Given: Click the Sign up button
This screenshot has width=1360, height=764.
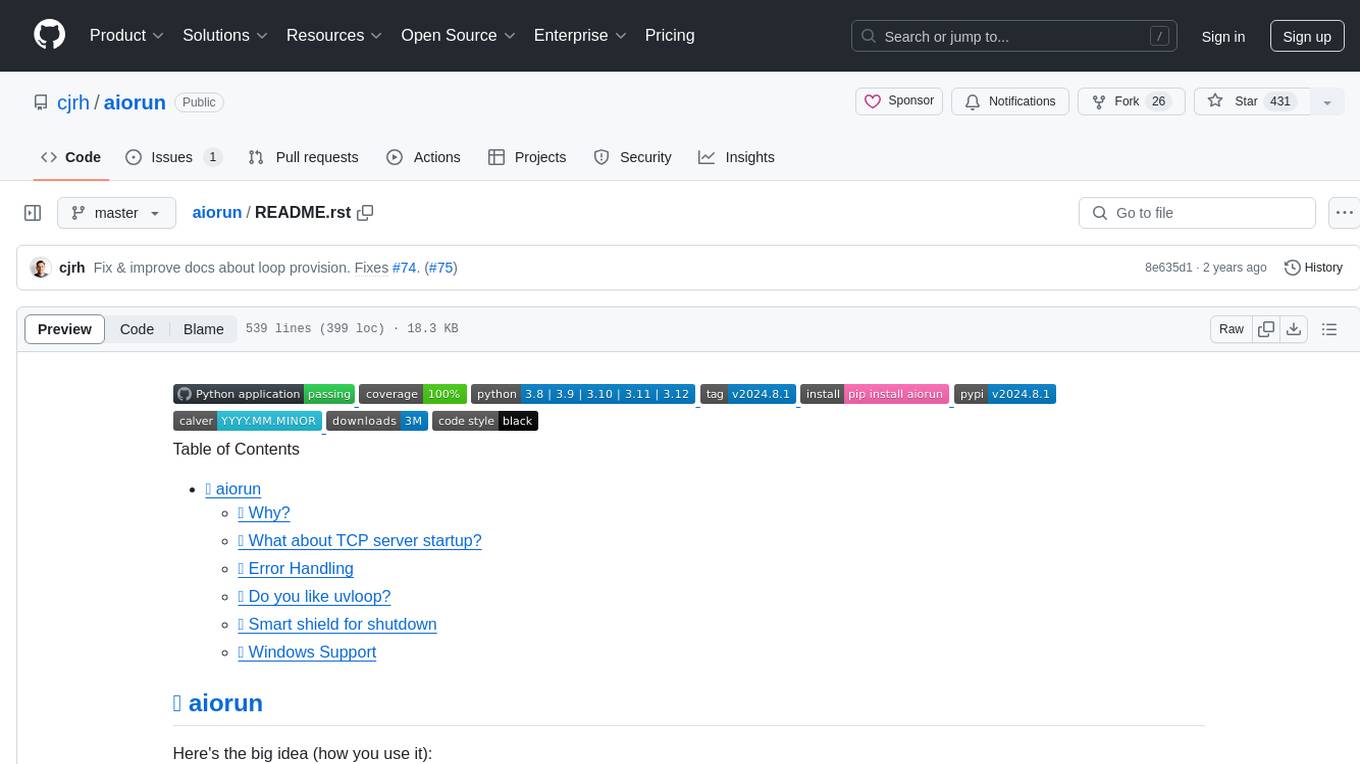Looking at the screenshot, I should [1307, 37].
